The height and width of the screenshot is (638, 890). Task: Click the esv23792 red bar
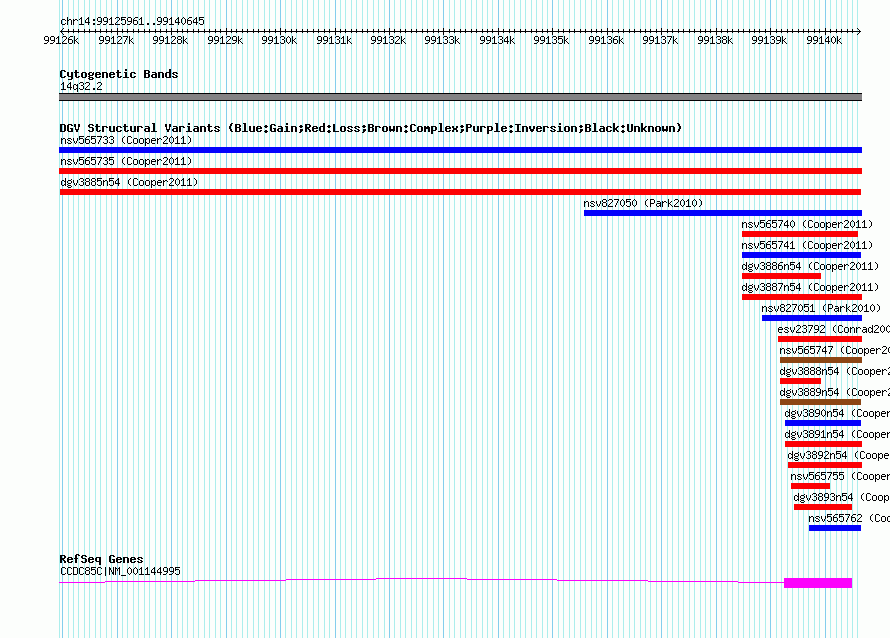(820, 339)
